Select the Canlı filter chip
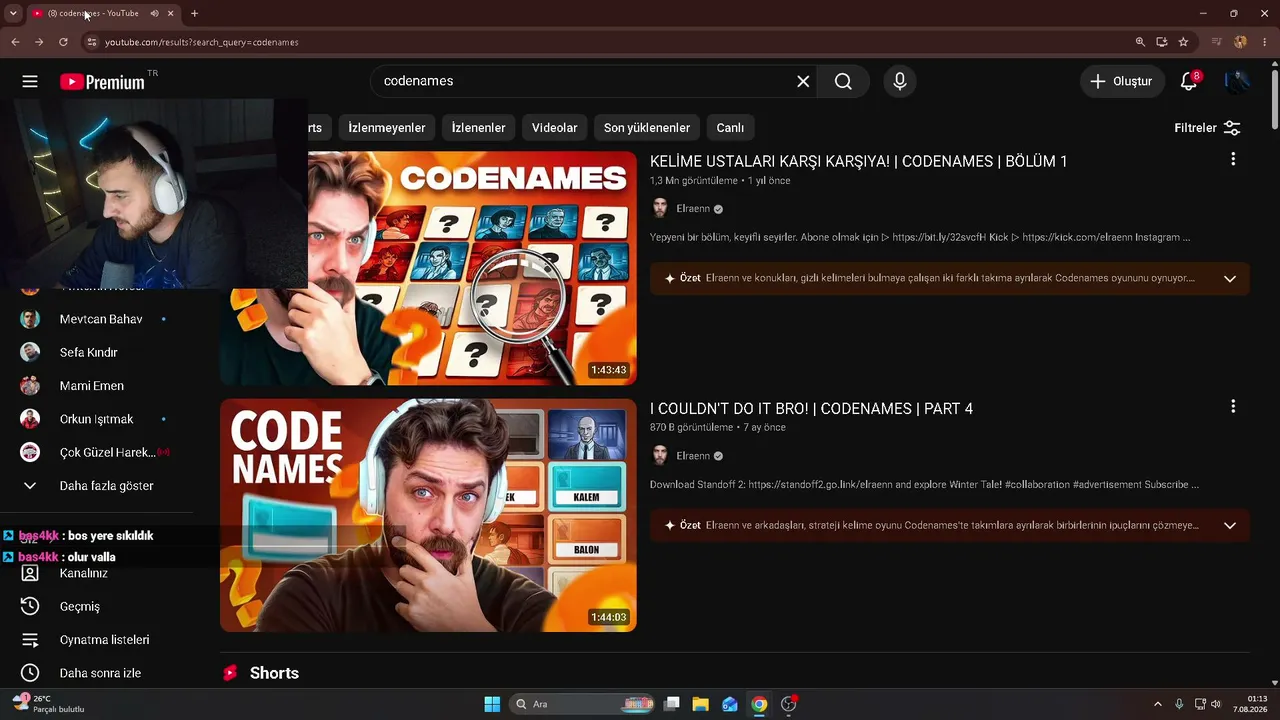 click(x=730, y=128)
